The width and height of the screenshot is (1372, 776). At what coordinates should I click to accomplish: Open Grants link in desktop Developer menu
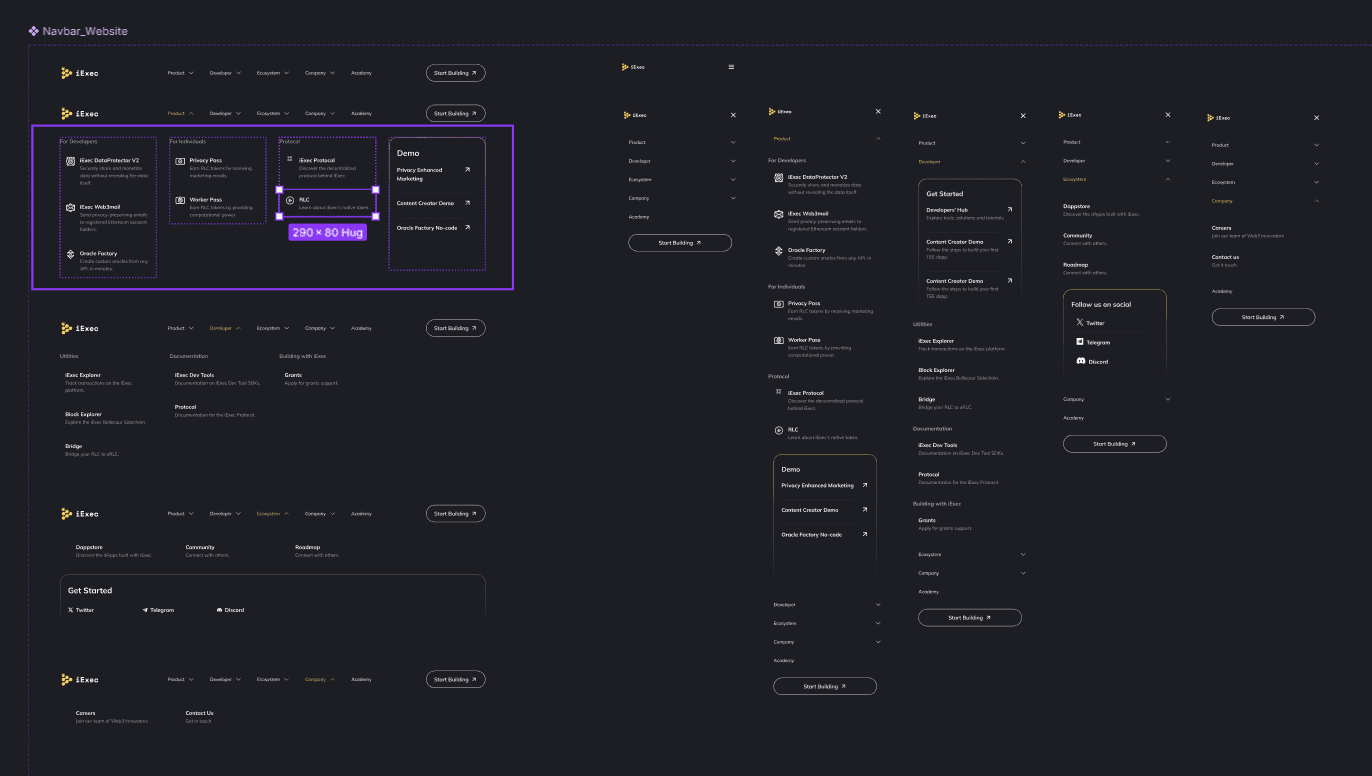pos(293,375)
